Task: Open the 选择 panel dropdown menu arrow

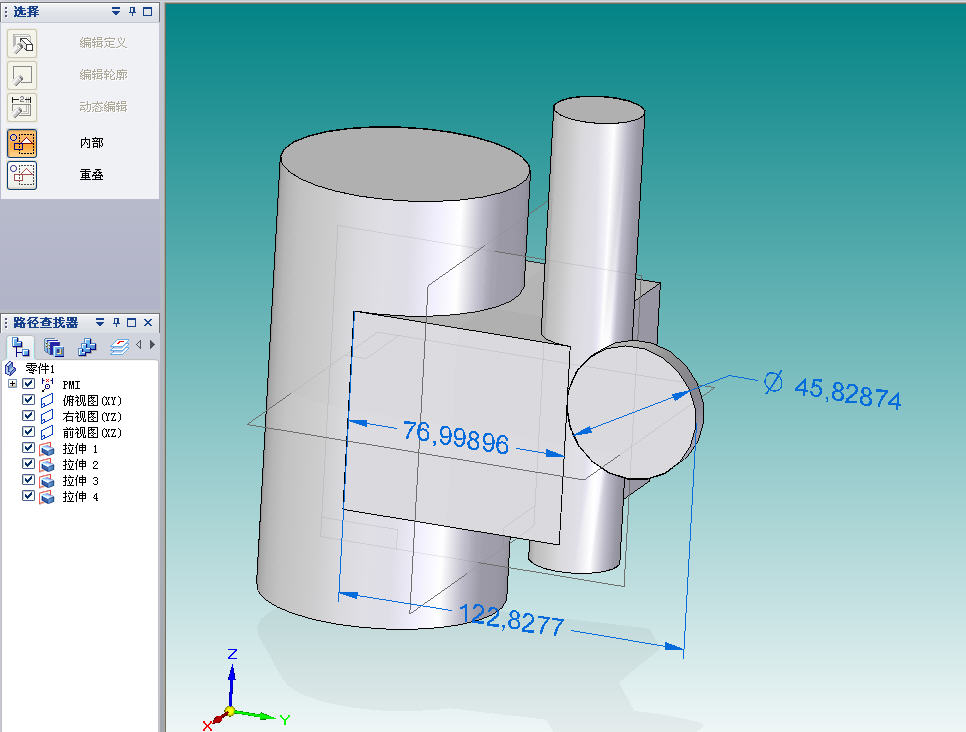Action: point(116,11)
